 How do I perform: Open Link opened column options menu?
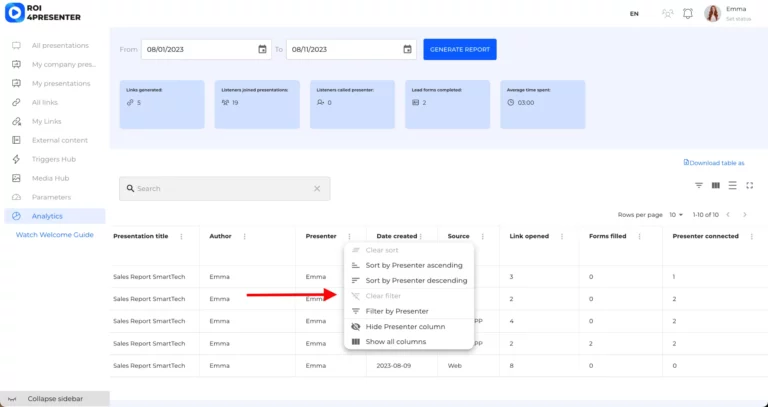562,237
